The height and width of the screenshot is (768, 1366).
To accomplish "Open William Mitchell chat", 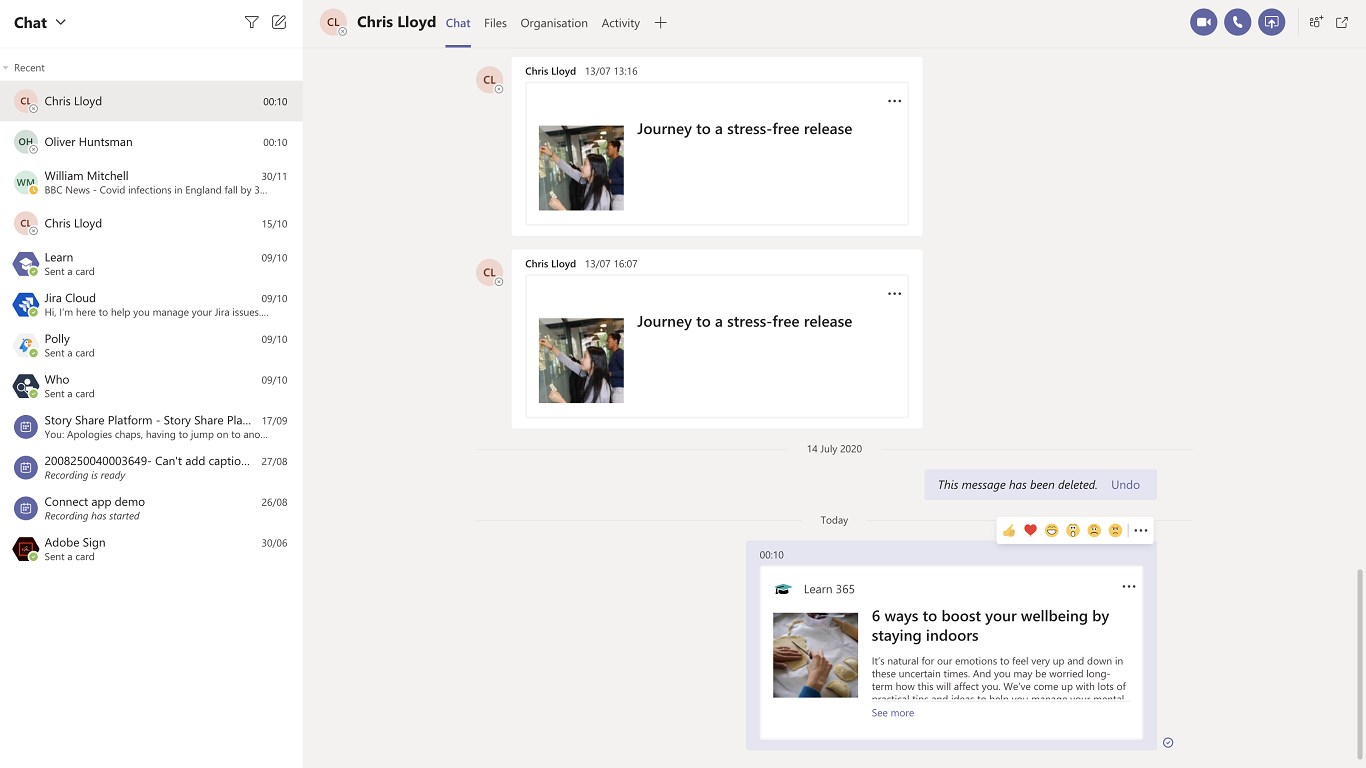I will pos(151,182).
